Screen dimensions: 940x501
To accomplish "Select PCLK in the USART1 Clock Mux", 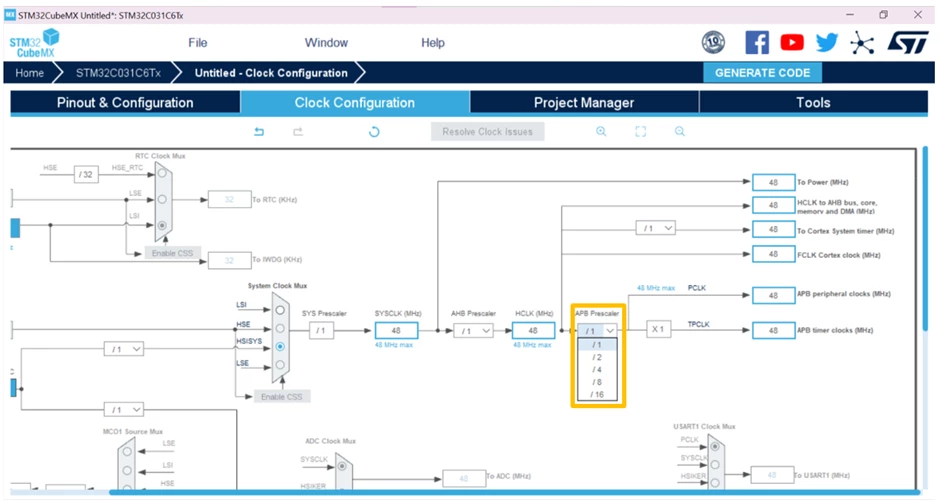I will point(715,446).
